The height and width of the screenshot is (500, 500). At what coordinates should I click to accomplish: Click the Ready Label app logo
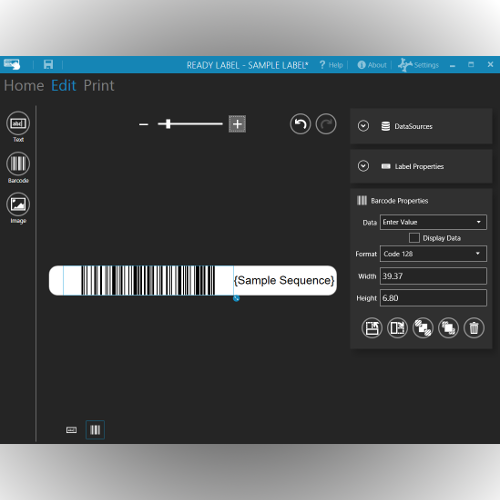pyautogui.click(x=12, y=64)
